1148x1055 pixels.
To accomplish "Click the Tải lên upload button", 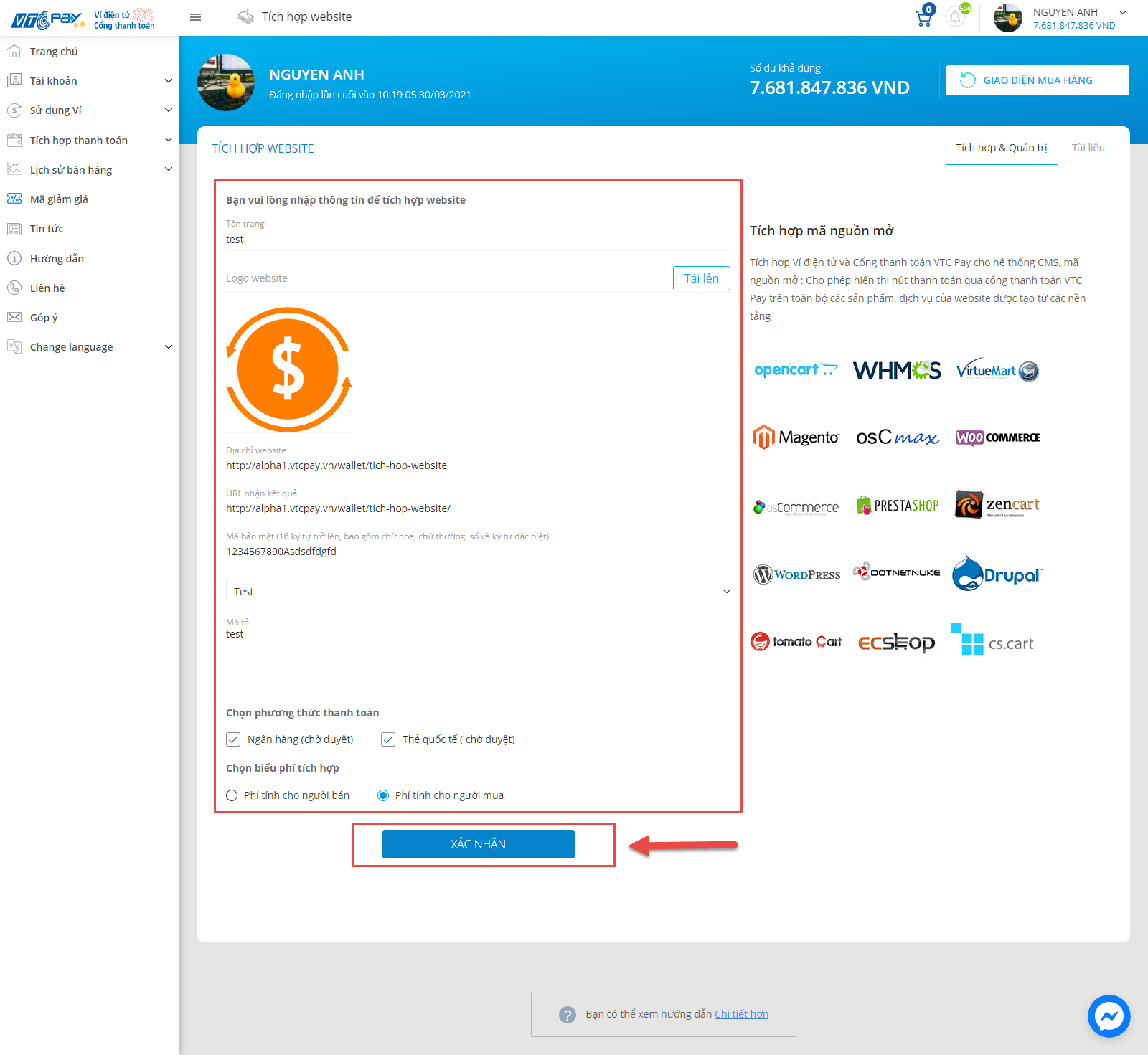I will (x=701, y=278).
